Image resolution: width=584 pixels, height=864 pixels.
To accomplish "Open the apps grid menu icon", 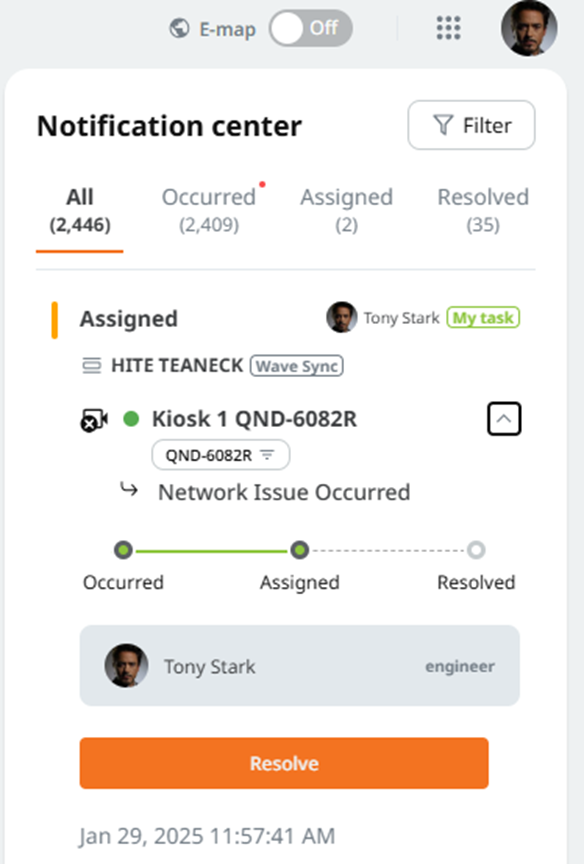I will [448, 28].
